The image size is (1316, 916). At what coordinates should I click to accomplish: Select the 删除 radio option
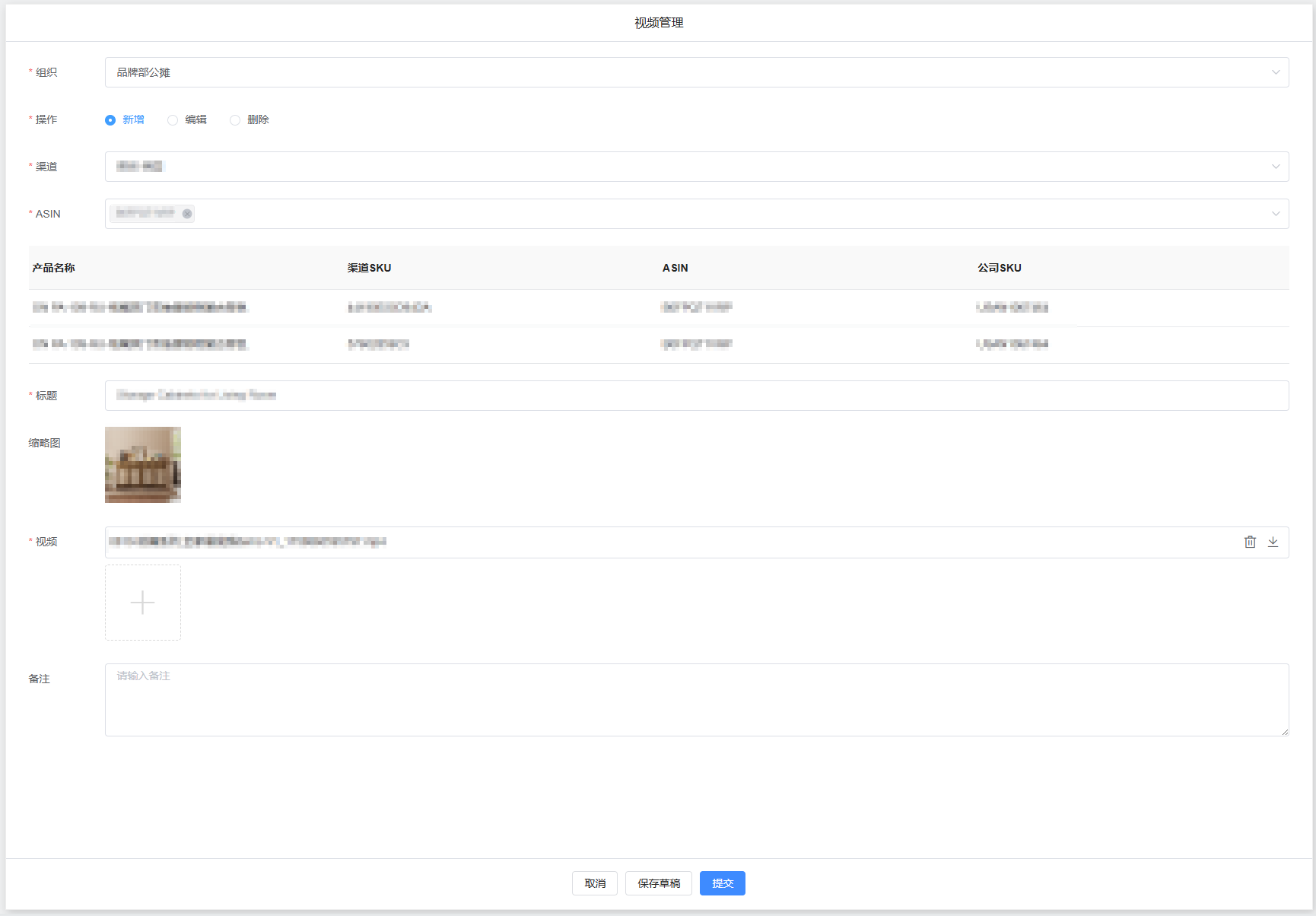(x=235, y=120)
